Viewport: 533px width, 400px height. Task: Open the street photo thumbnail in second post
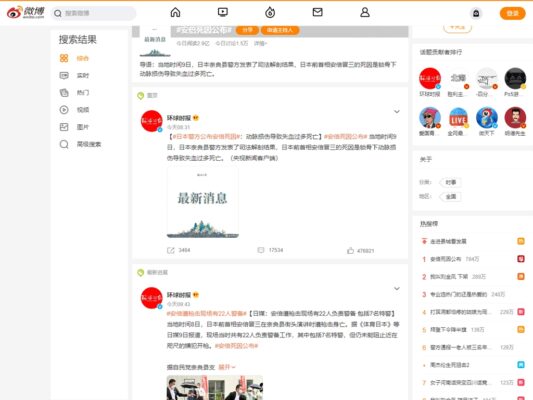point(215,387)
